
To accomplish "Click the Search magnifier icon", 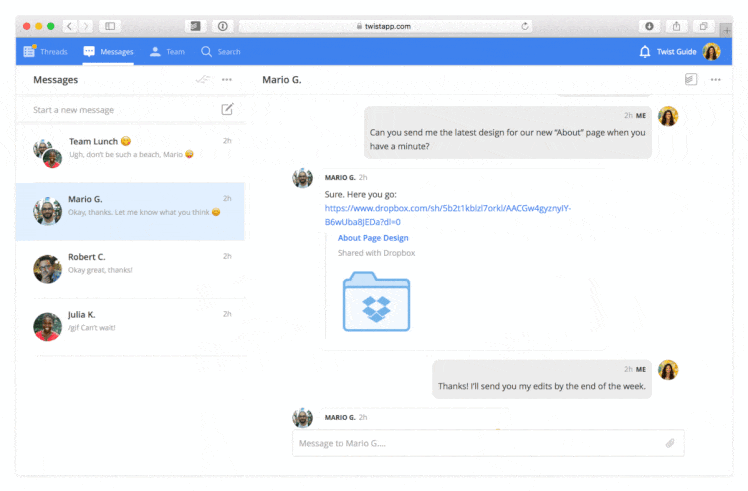I will click(x=206, y=52).
